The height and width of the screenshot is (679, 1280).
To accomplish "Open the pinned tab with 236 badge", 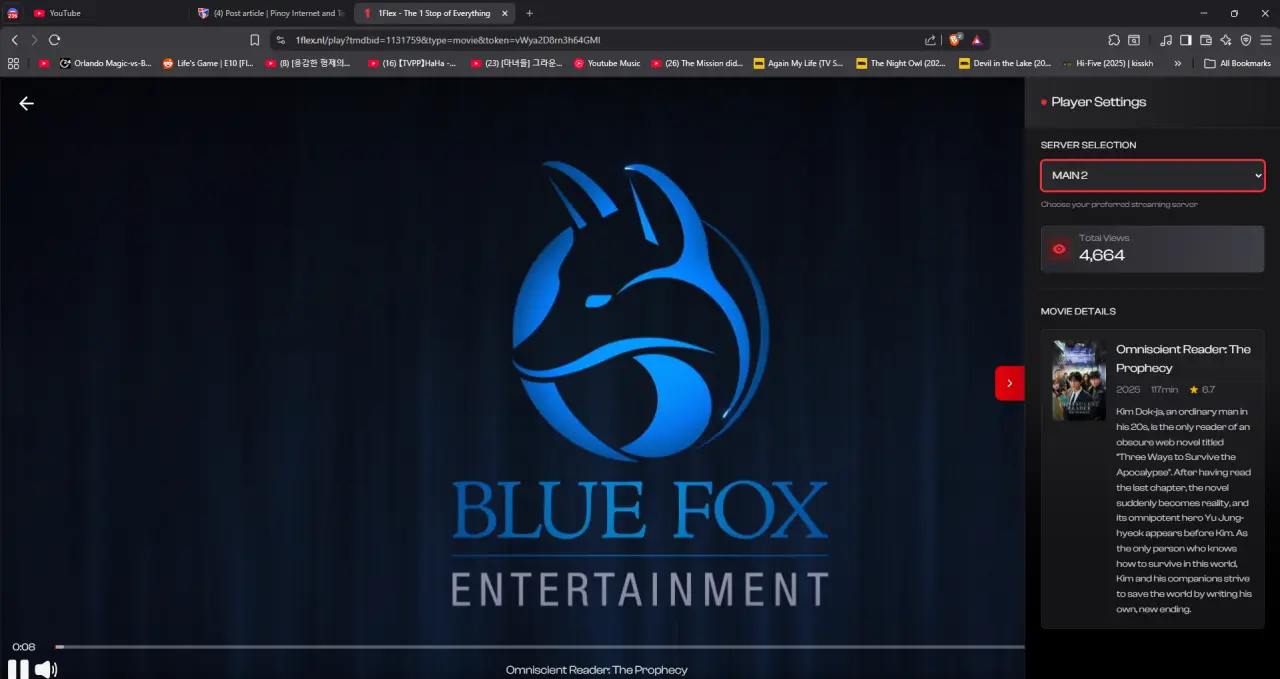I will click(x=12, y=13).
